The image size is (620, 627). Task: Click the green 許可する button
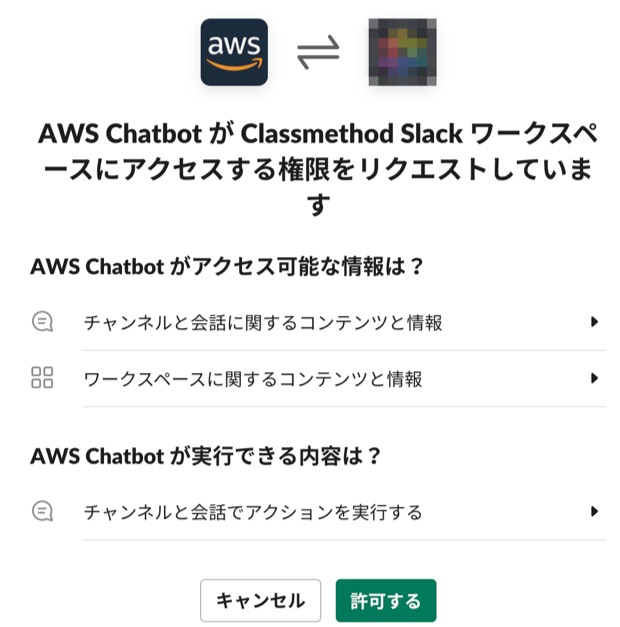point(386,600)
